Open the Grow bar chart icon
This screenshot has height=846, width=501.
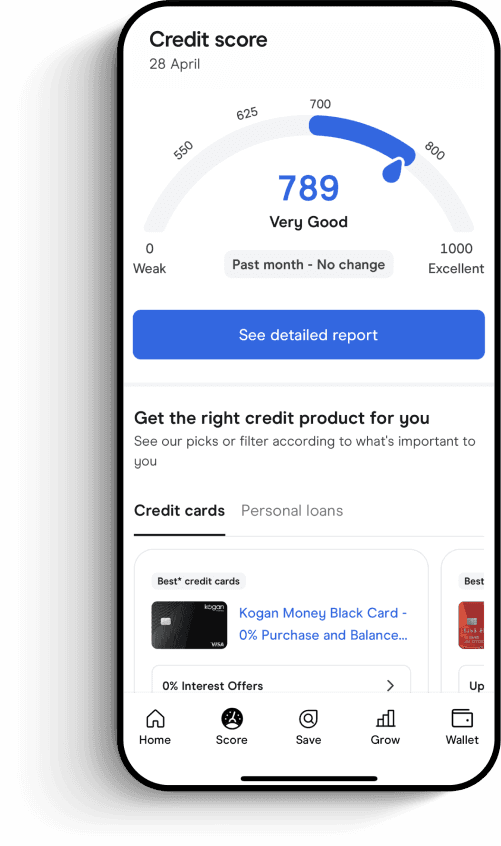click(x=386, y=718)
